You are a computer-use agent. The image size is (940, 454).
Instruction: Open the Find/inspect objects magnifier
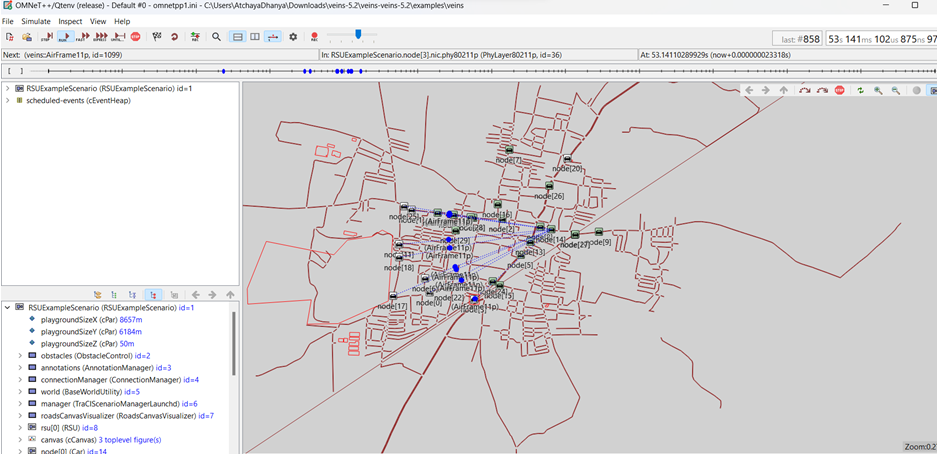pyautogui.click(x=216, y=37)
